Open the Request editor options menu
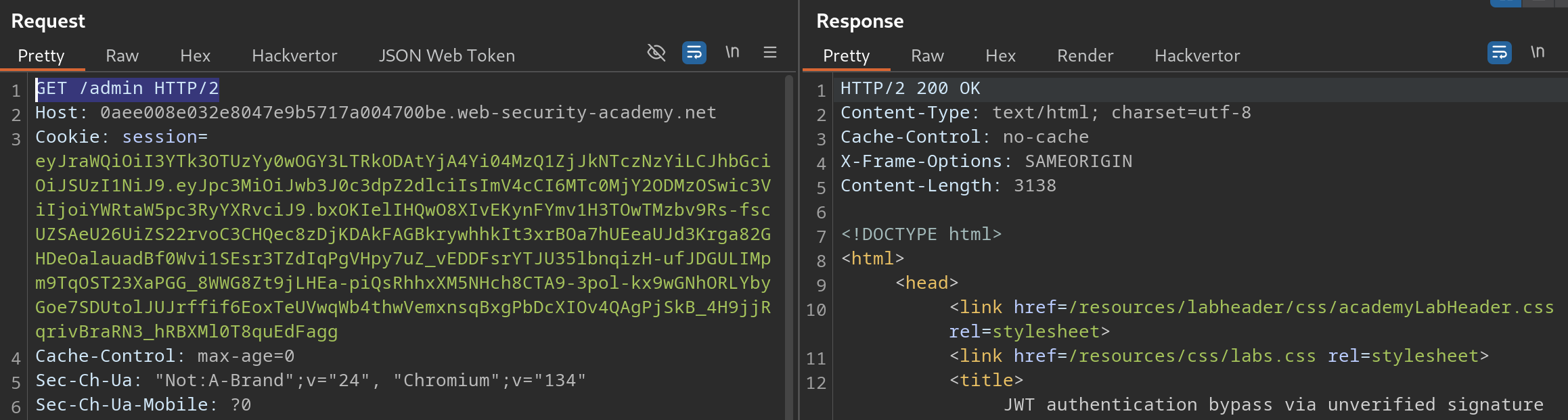1568x420 pixels. (770, 53)
